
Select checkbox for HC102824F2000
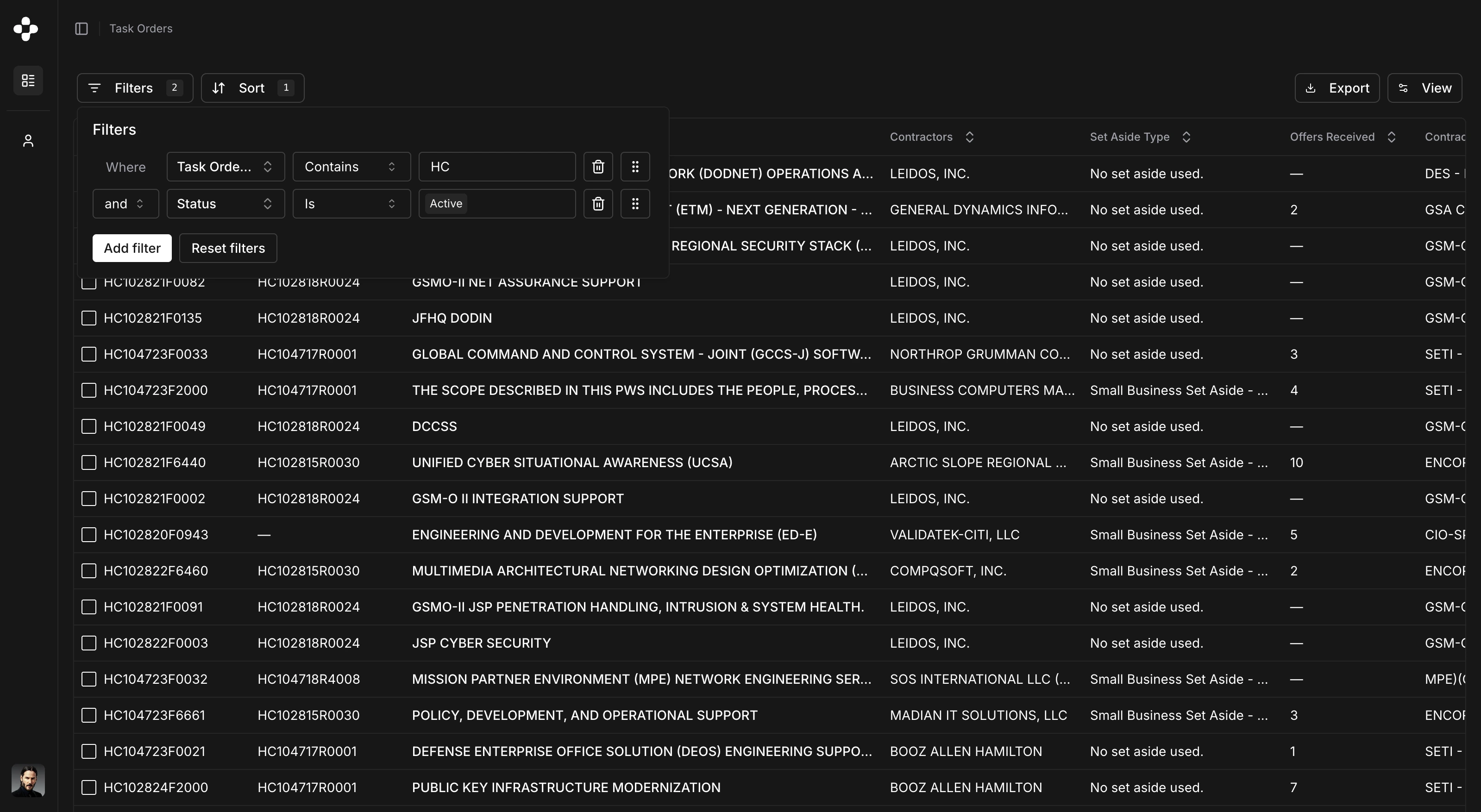pos(88,787)
